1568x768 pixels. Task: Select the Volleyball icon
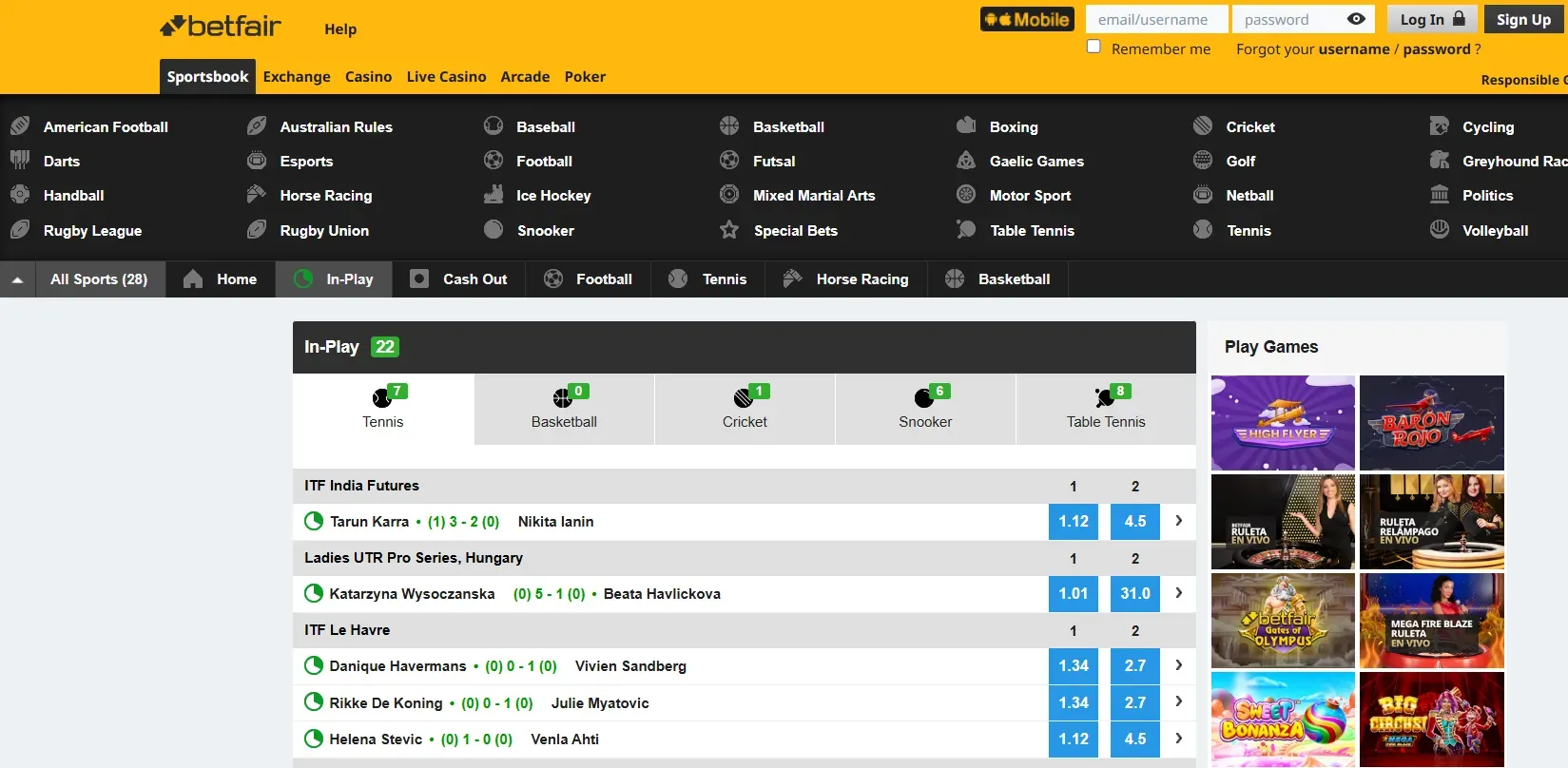[1440, 229]
